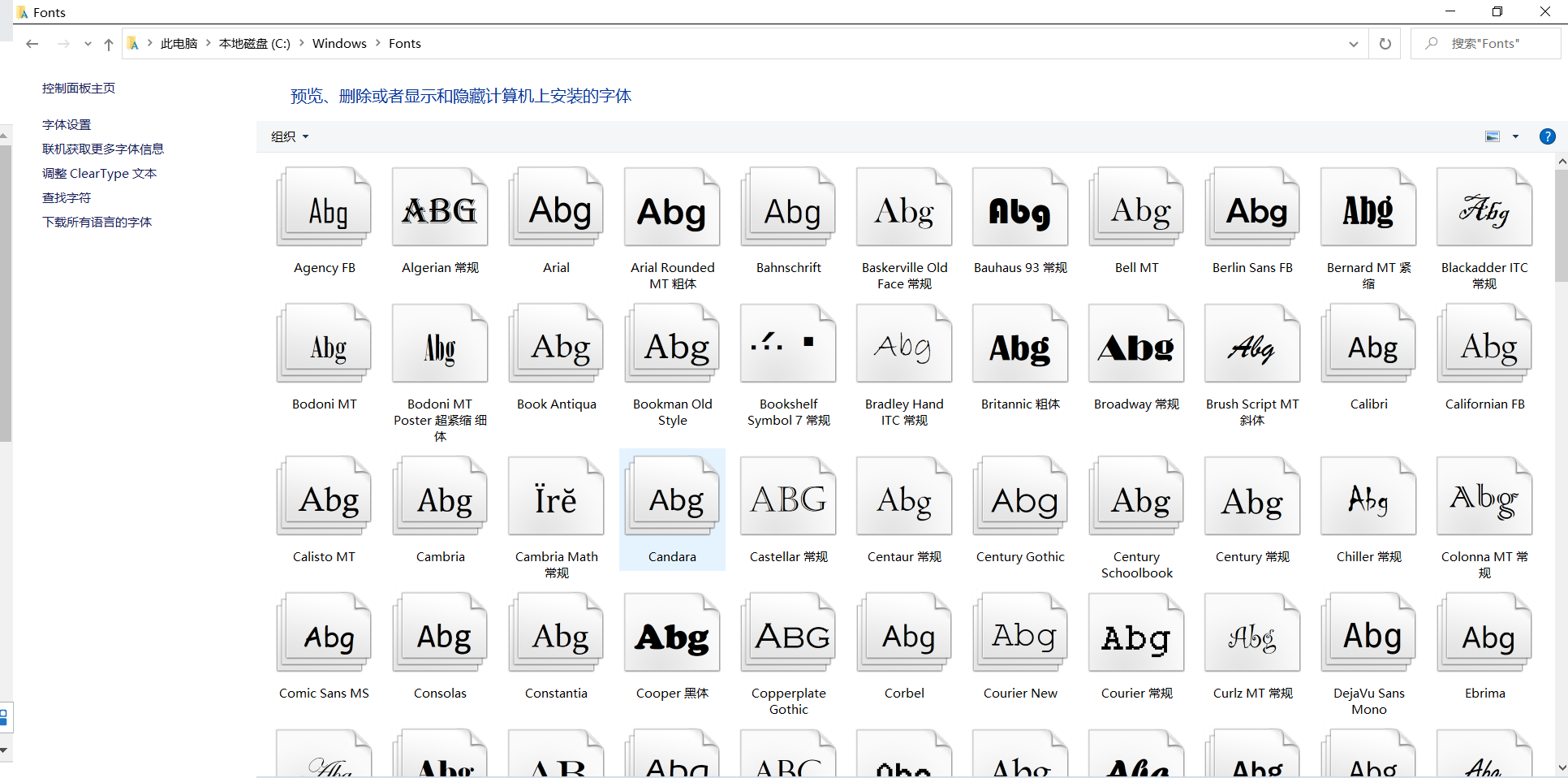
Task: Select the Blackadder ITC font icon
Action: (x=1485, y=207)
